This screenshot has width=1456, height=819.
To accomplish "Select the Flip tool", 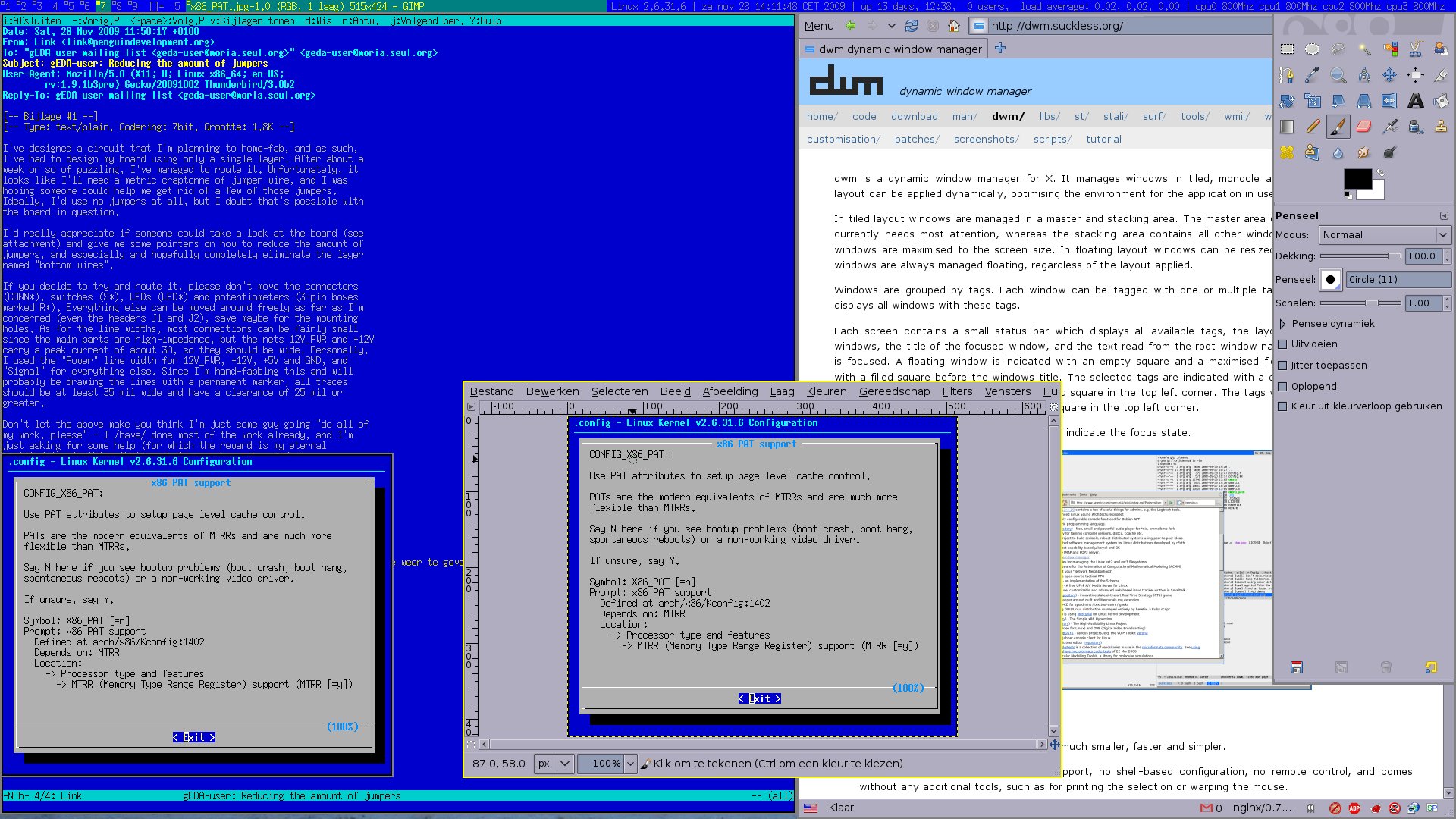I will [x=1390, y=101].
